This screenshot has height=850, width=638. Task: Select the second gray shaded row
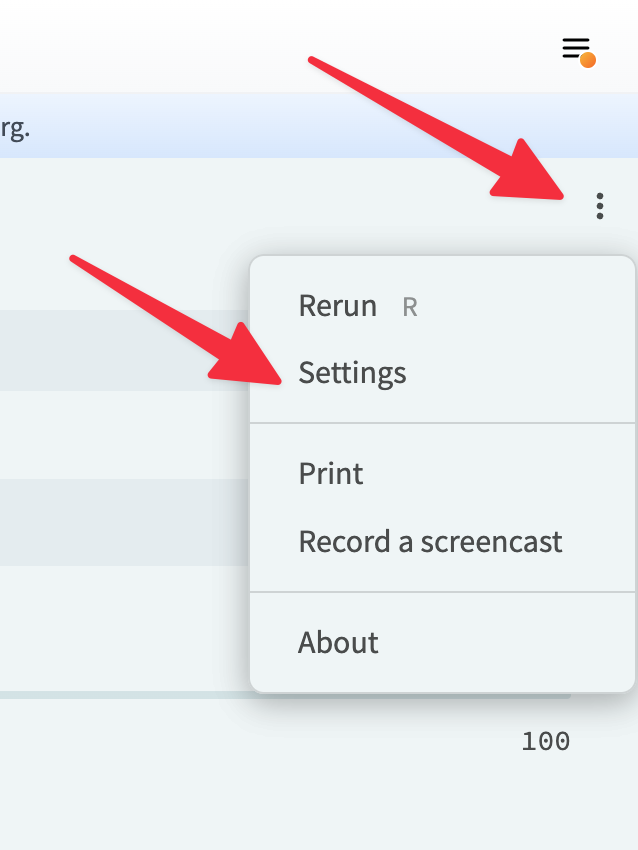(x=120, y=522)
